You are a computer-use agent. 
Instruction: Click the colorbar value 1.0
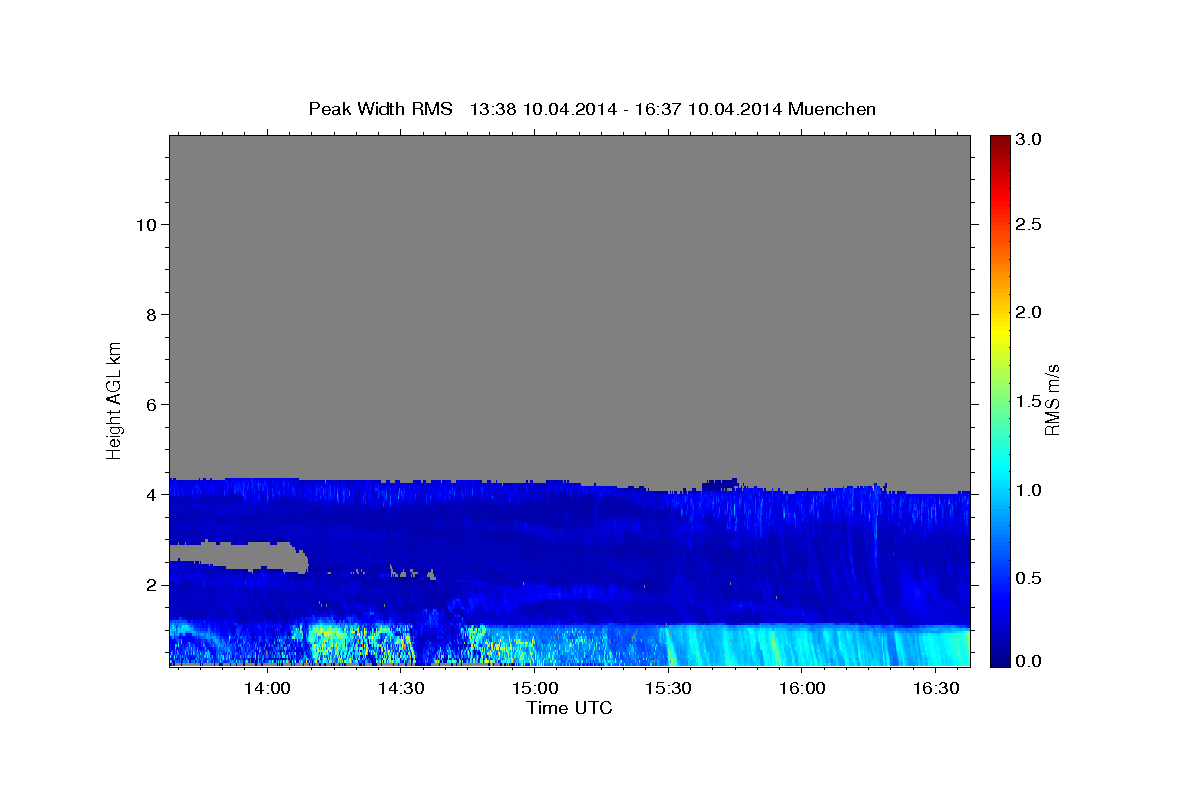pos(1029,490)
